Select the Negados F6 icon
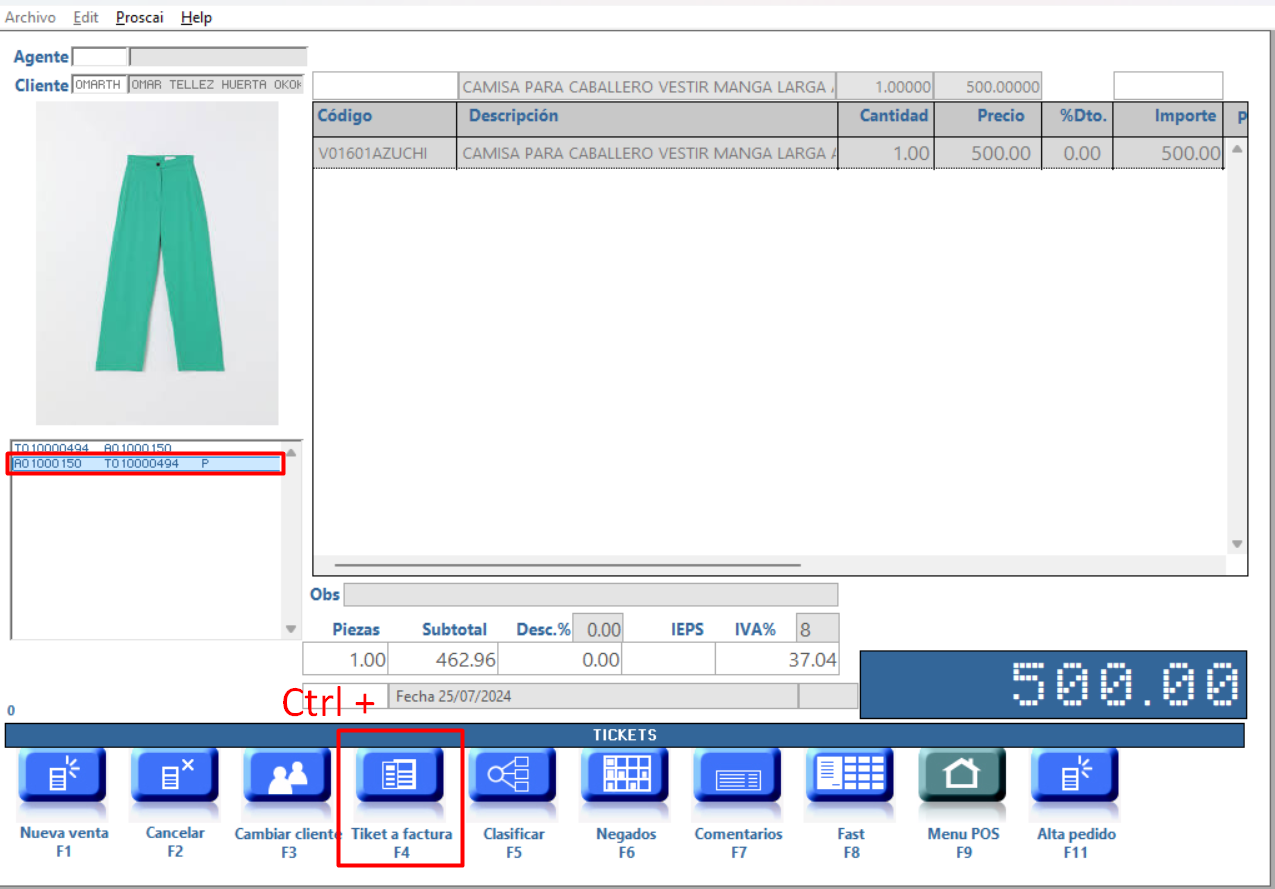This screenshot has width=1275, height=889. 625,777
